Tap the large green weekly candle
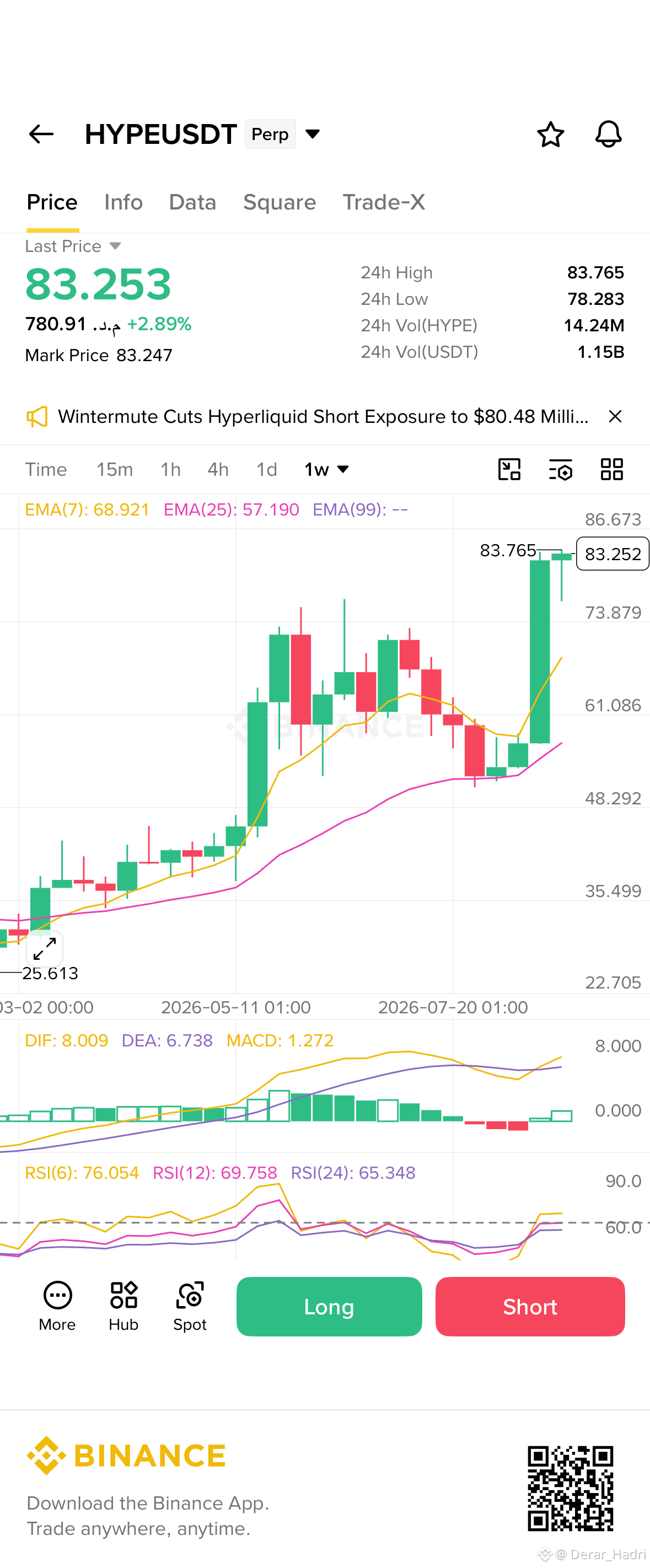The height and width of the screenshot is (1568, 650). tap(540, 651)
